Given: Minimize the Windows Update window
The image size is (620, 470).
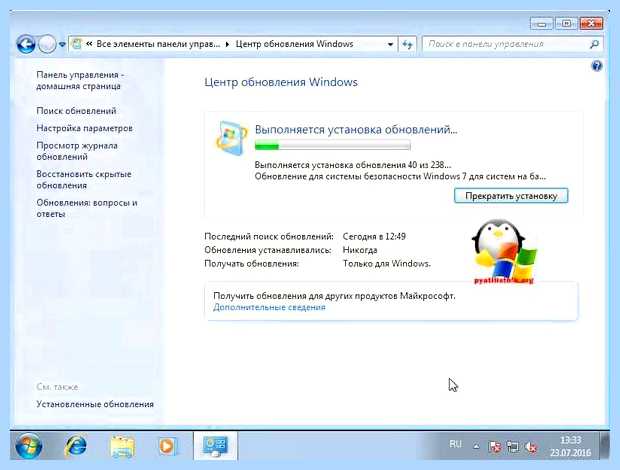Looking at the screenshot, I should (x=541, y=24).
